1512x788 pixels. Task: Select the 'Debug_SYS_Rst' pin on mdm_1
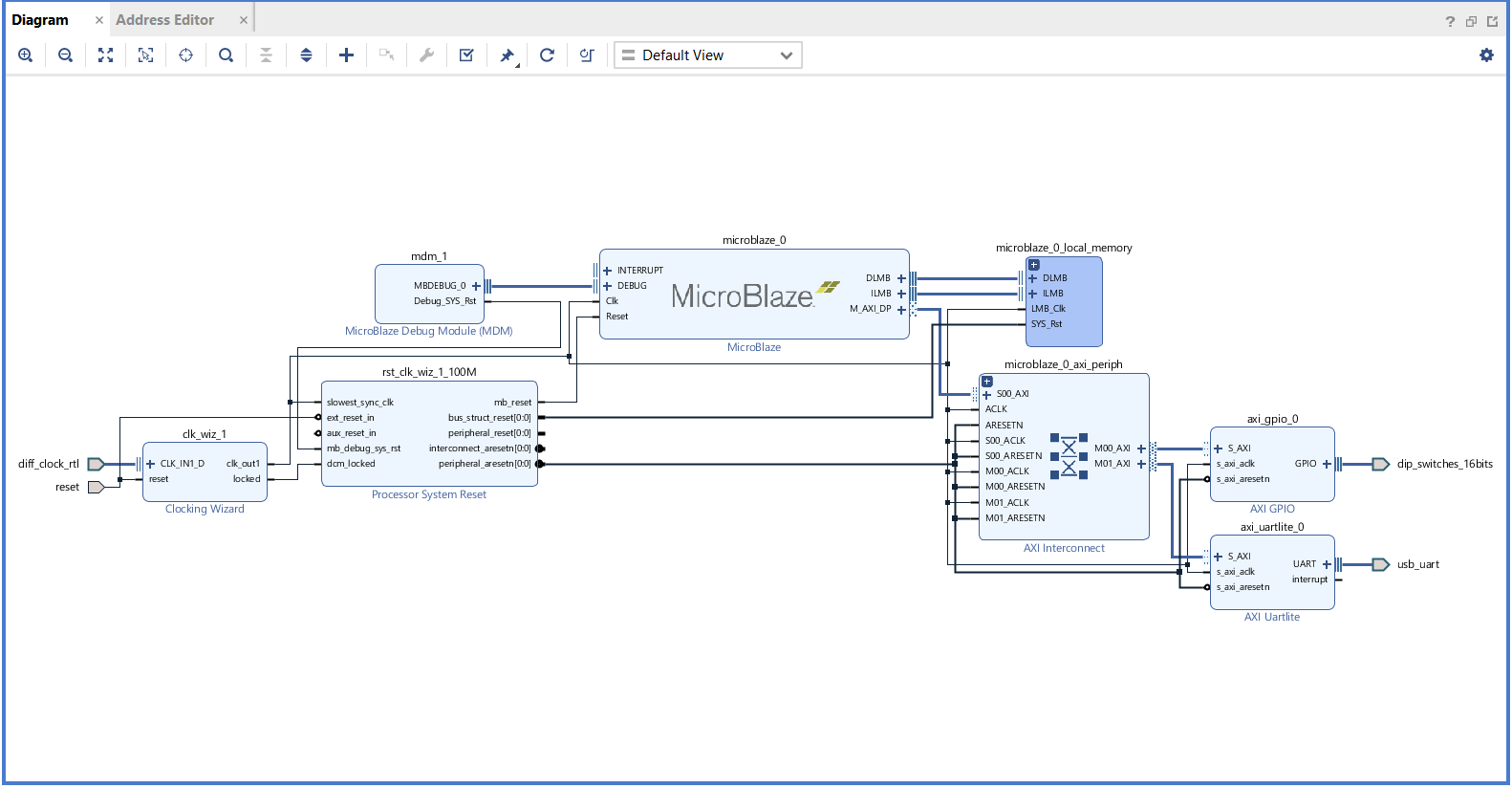point(444,301)
